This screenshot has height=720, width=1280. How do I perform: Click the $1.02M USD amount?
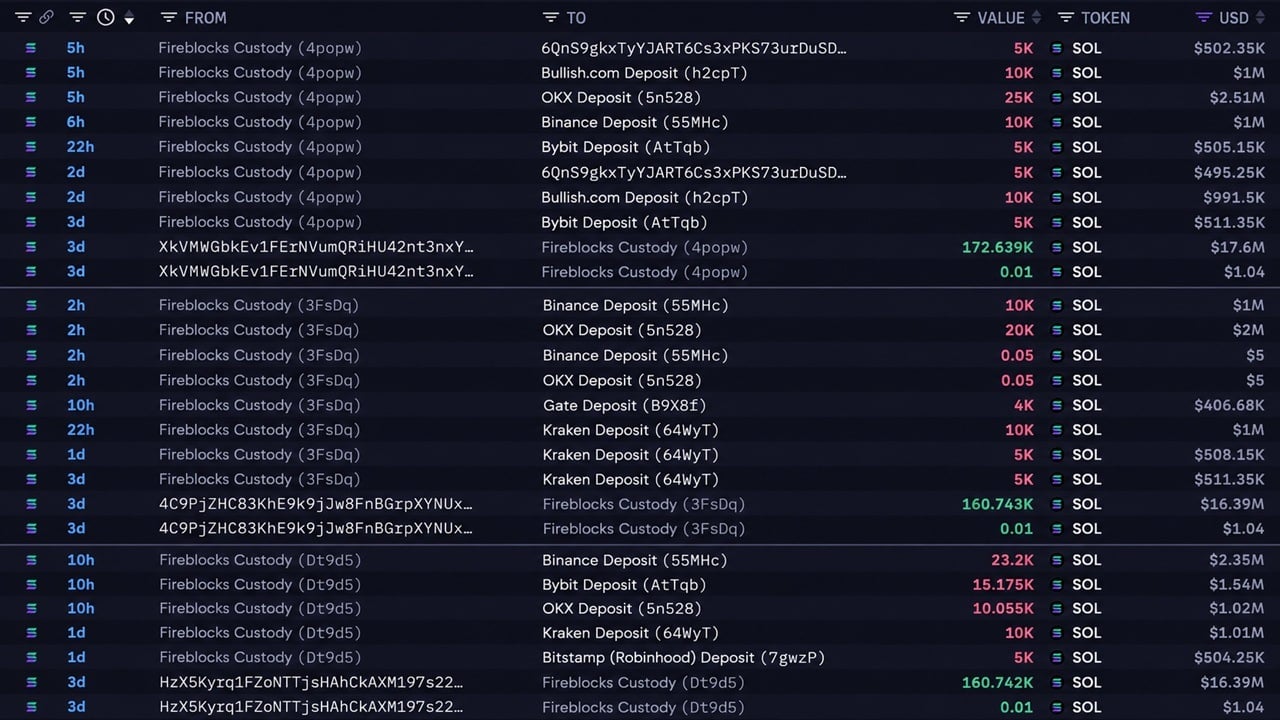[1237, 608]
